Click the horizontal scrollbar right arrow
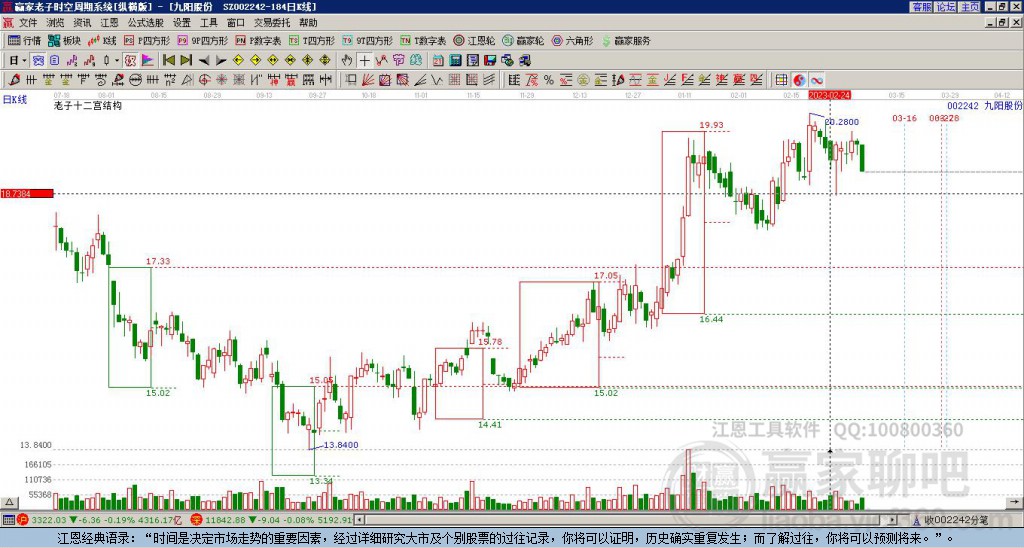Viewport: 1024px width, 548px height. [x=893, y=520]
